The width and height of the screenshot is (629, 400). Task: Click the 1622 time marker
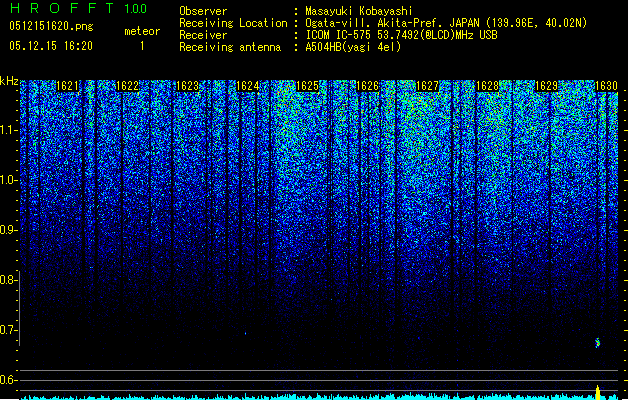coord(127,86)
